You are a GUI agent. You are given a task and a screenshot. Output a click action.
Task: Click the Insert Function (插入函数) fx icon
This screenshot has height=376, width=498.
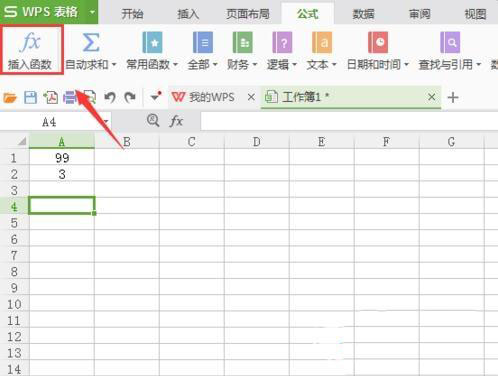(x=30, y=42)
